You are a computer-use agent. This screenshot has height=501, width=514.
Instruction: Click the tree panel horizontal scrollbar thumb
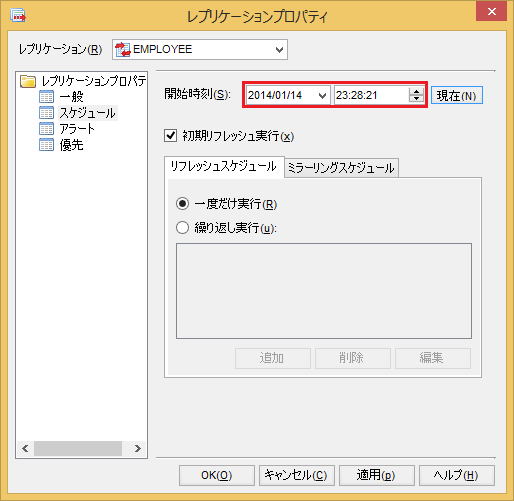pos(78,448)
